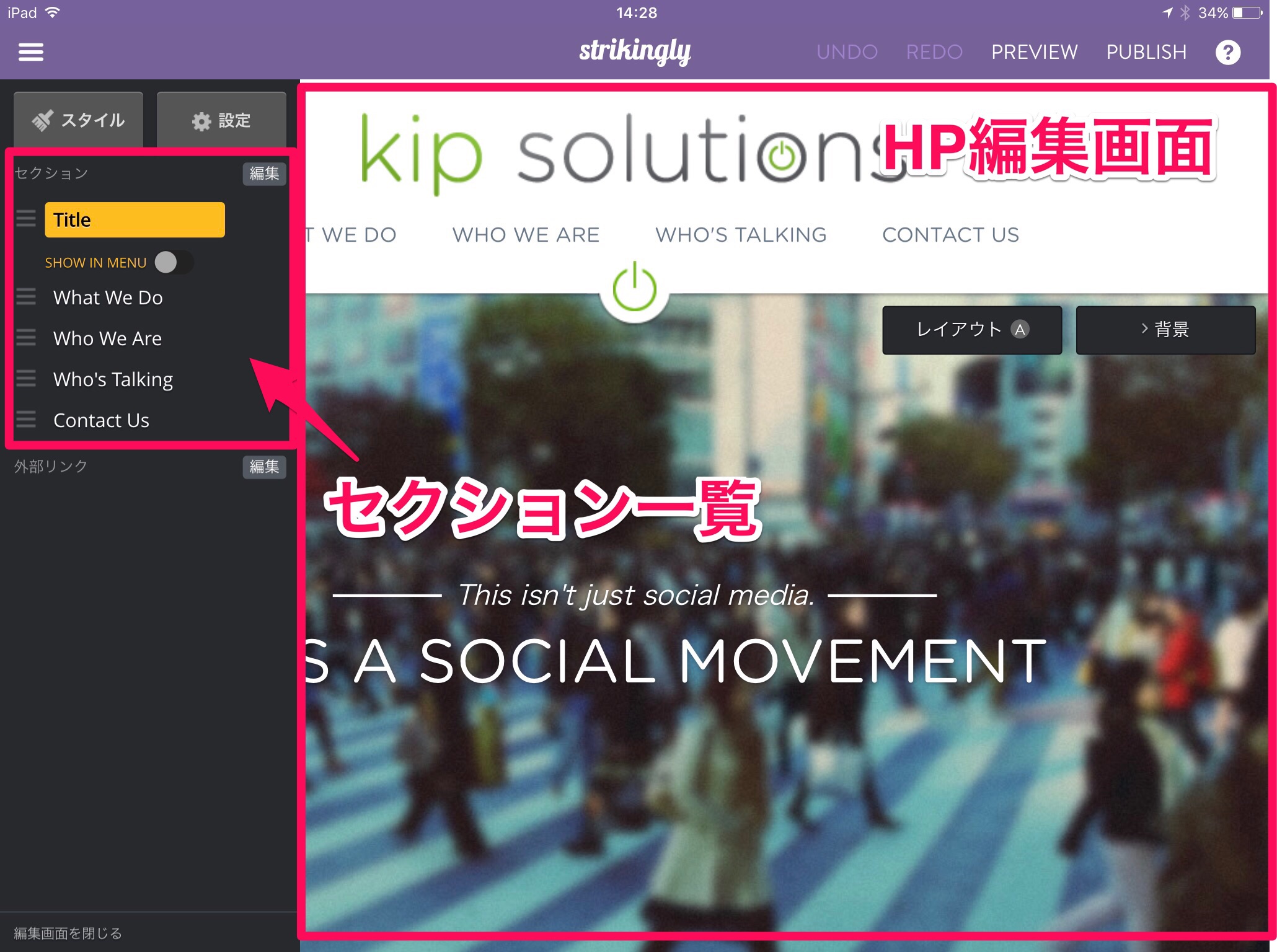Viewport: 1277px width, 952px height.
Task: Click the PUBLISH button
Action: tap(1146, 52)
